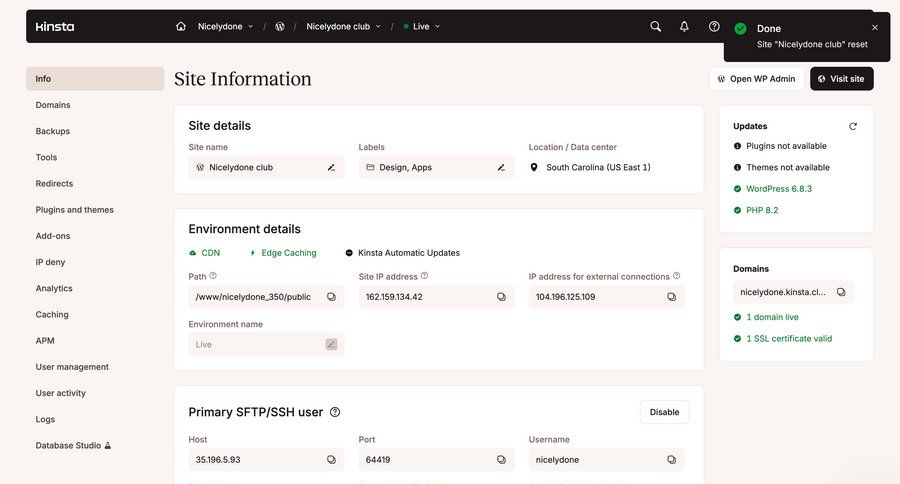
Task: Open the search magnifier icon
Action: click(655, 26)
